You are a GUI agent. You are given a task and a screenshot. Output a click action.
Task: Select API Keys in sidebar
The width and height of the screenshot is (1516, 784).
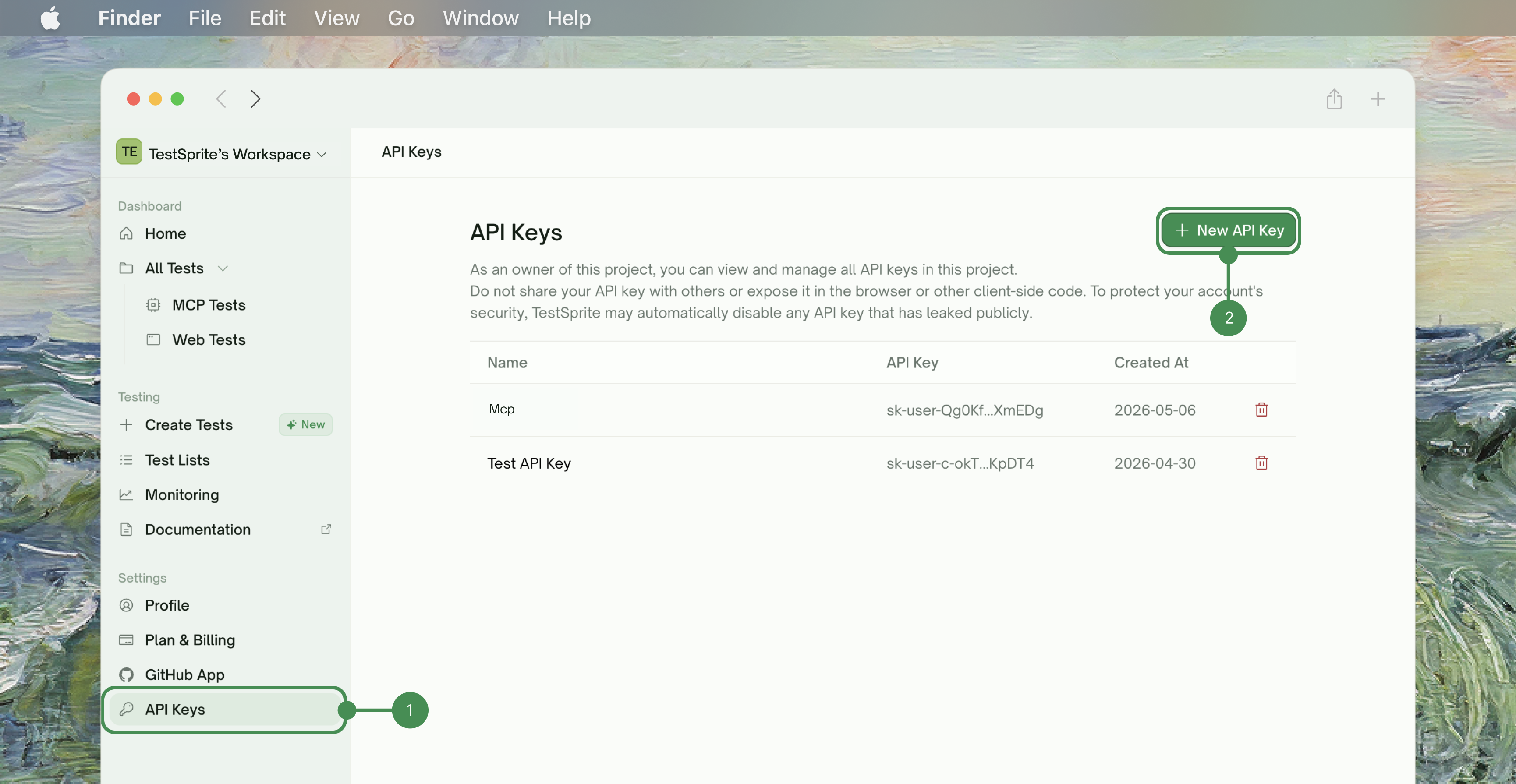(x=225, y=709)
